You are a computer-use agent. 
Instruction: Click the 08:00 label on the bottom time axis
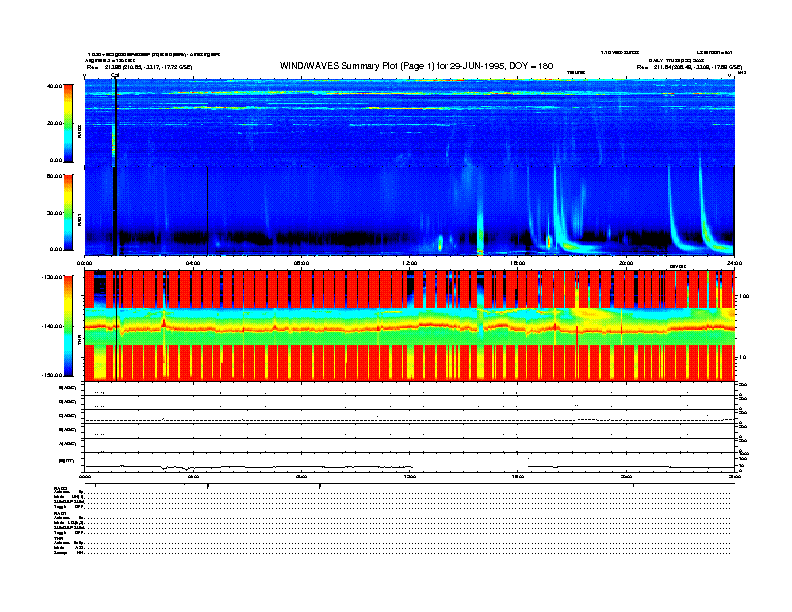(302, 477)
